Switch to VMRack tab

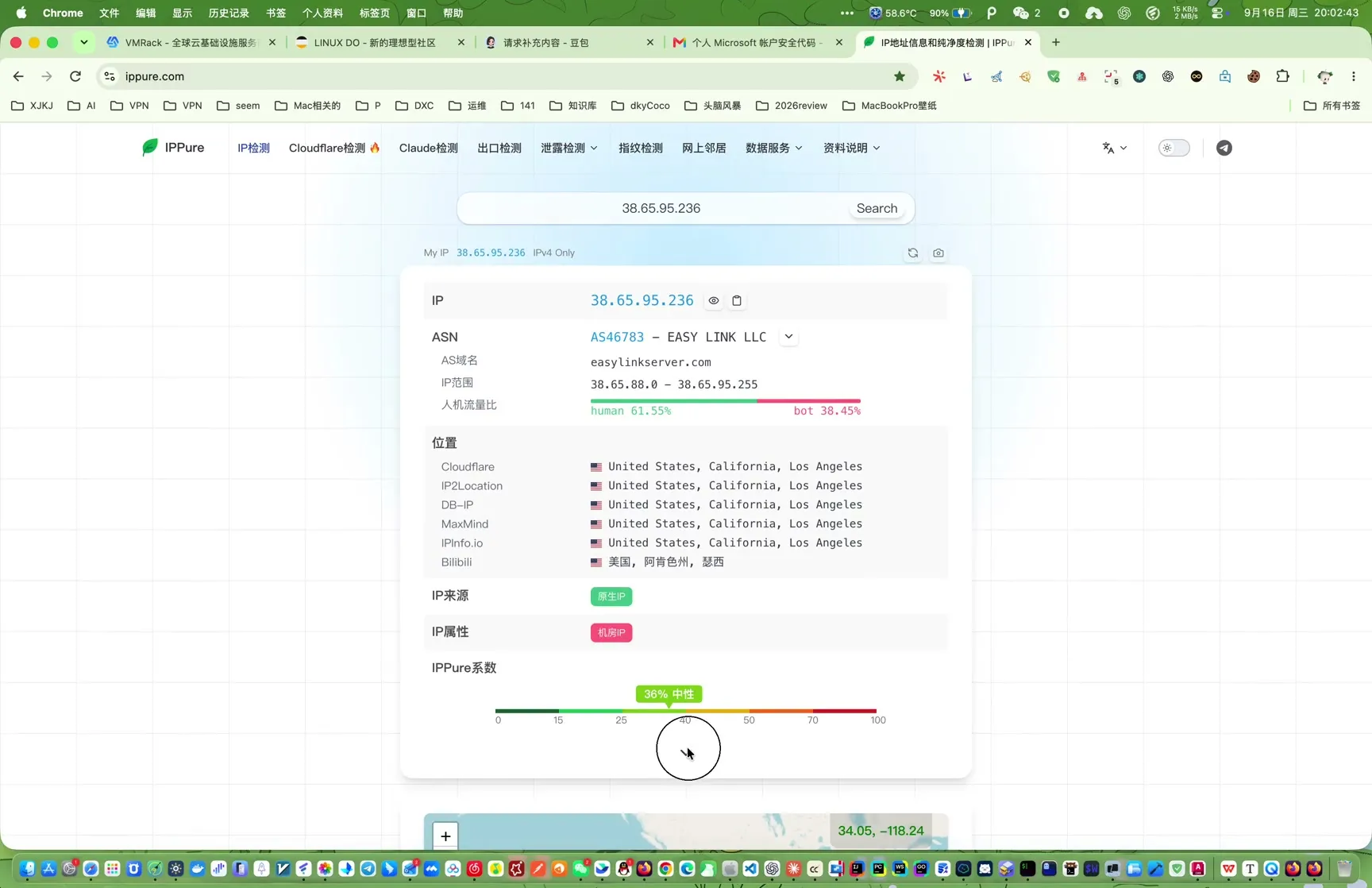point(191,42)
